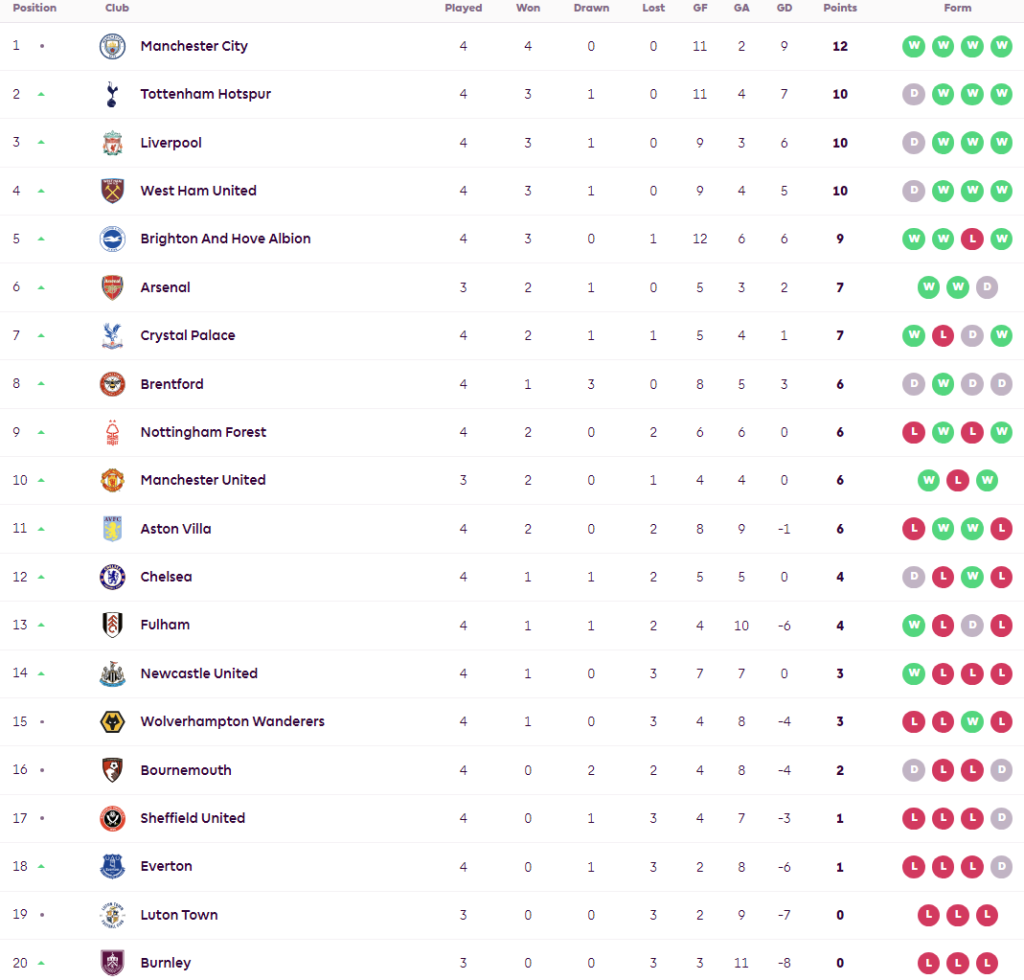Click the GD column header
This screenshot has width=1024, height=980.
pyautogui.click(x=784, y=8)
